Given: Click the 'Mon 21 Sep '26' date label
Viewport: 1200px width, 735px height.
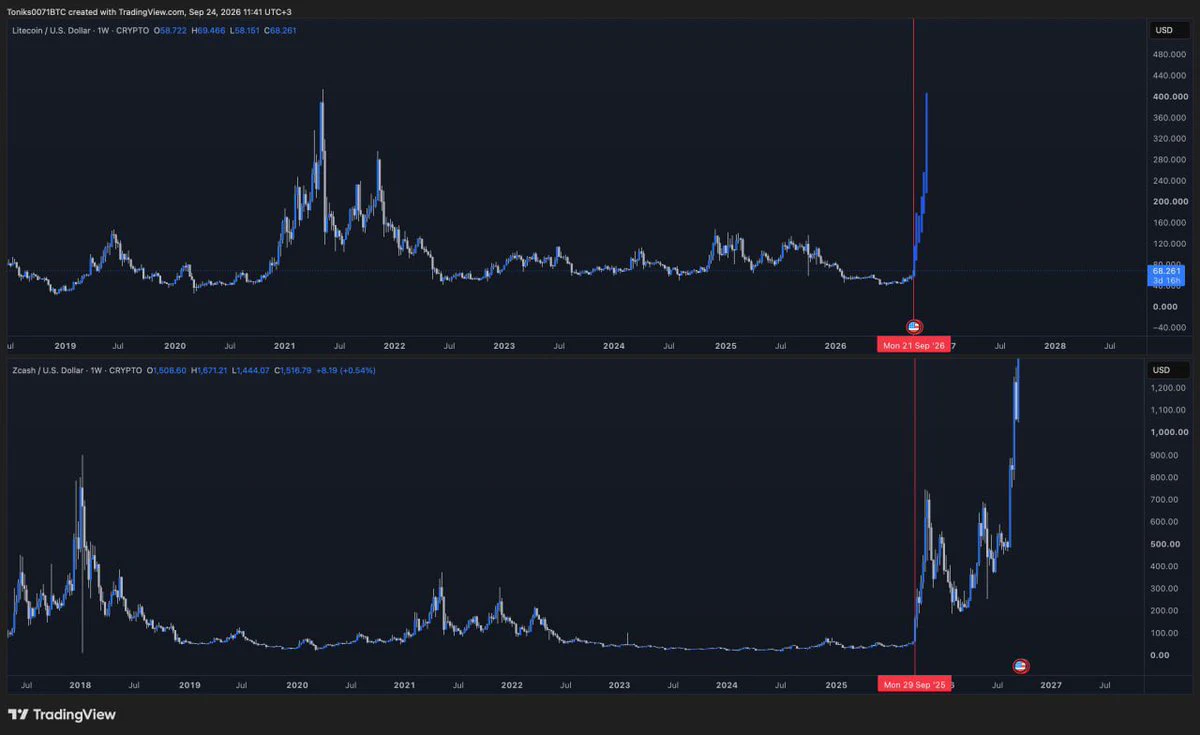Looking at the screenshot, I should [x=914, y=345].
